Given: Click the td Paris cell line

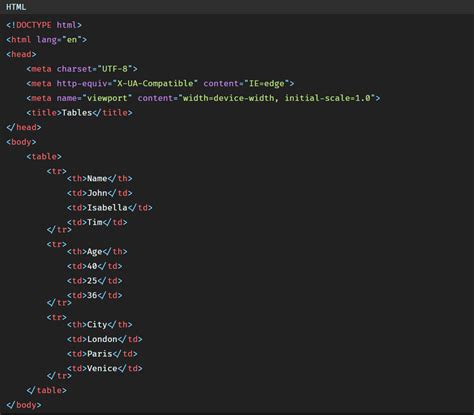Looking at the screenshot, I should click(102, 354).
